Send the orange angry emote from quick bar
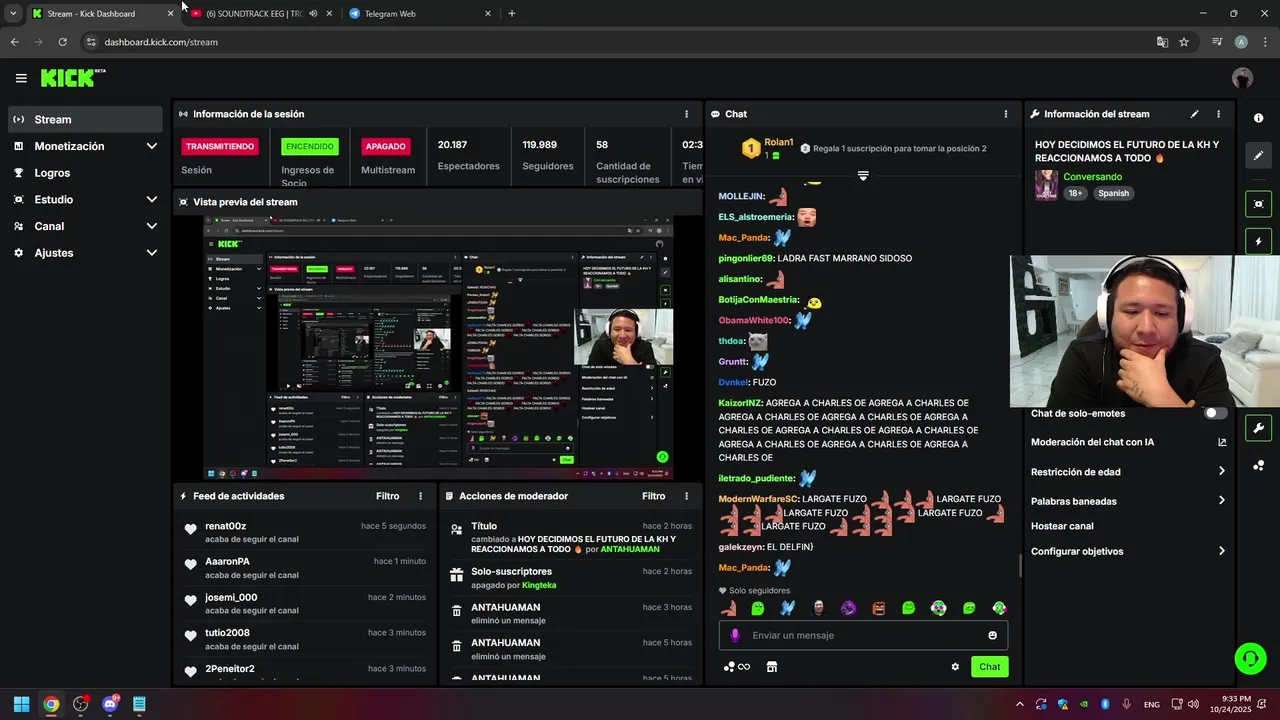Image resolution: width=1280 pixels, height=720 pixels. click(x=878, y=608)
